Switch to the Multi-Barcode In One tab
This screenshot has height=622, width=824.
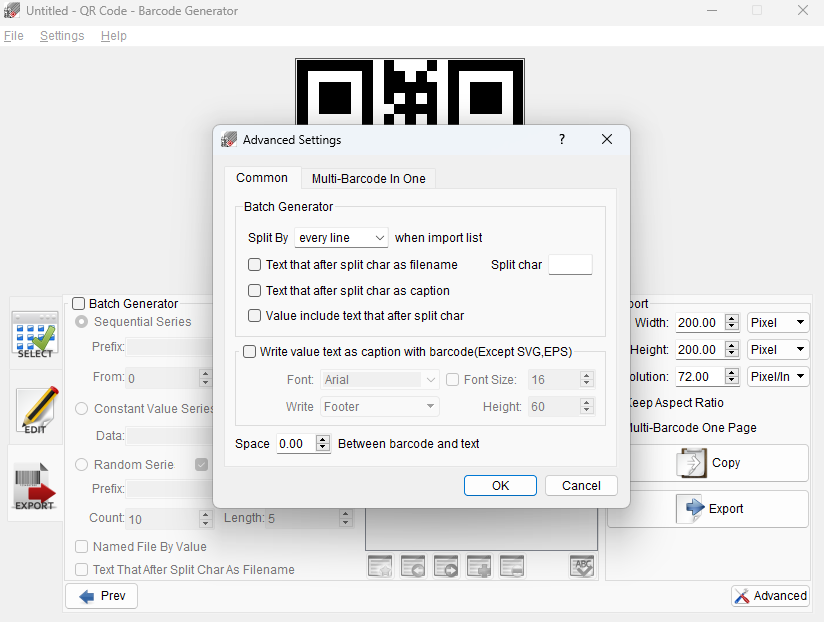(368, 179)
